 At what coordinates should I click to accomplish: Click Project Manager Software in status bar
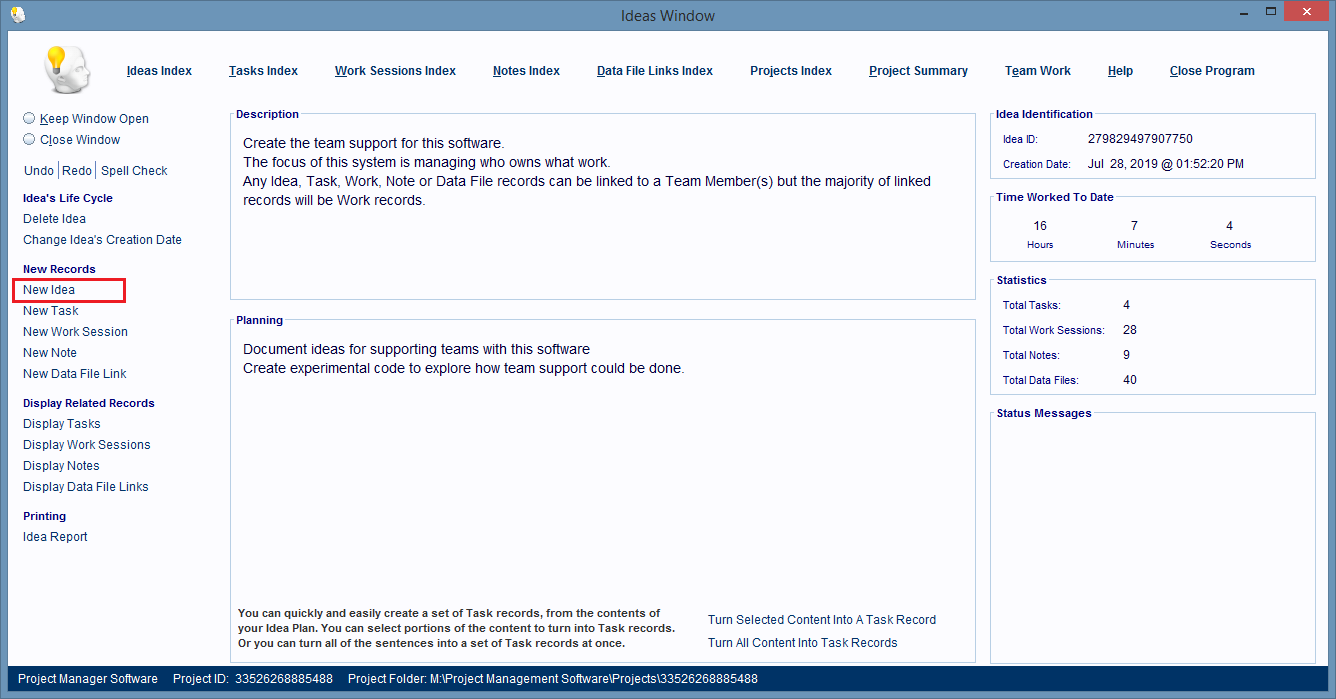[88, 679]
